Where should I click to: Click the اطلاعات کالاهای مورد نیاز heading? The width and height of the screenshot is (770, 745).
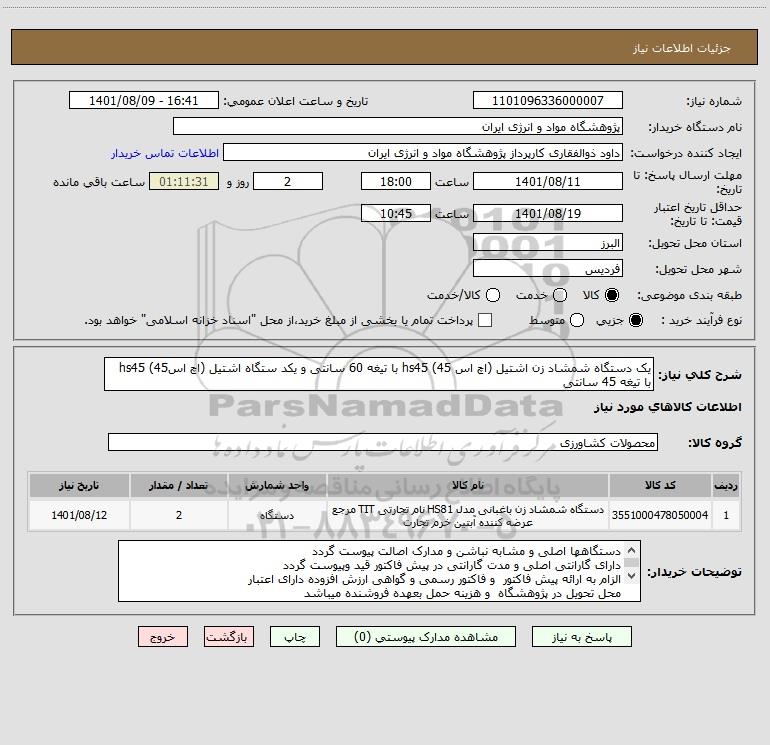point(667,407)
